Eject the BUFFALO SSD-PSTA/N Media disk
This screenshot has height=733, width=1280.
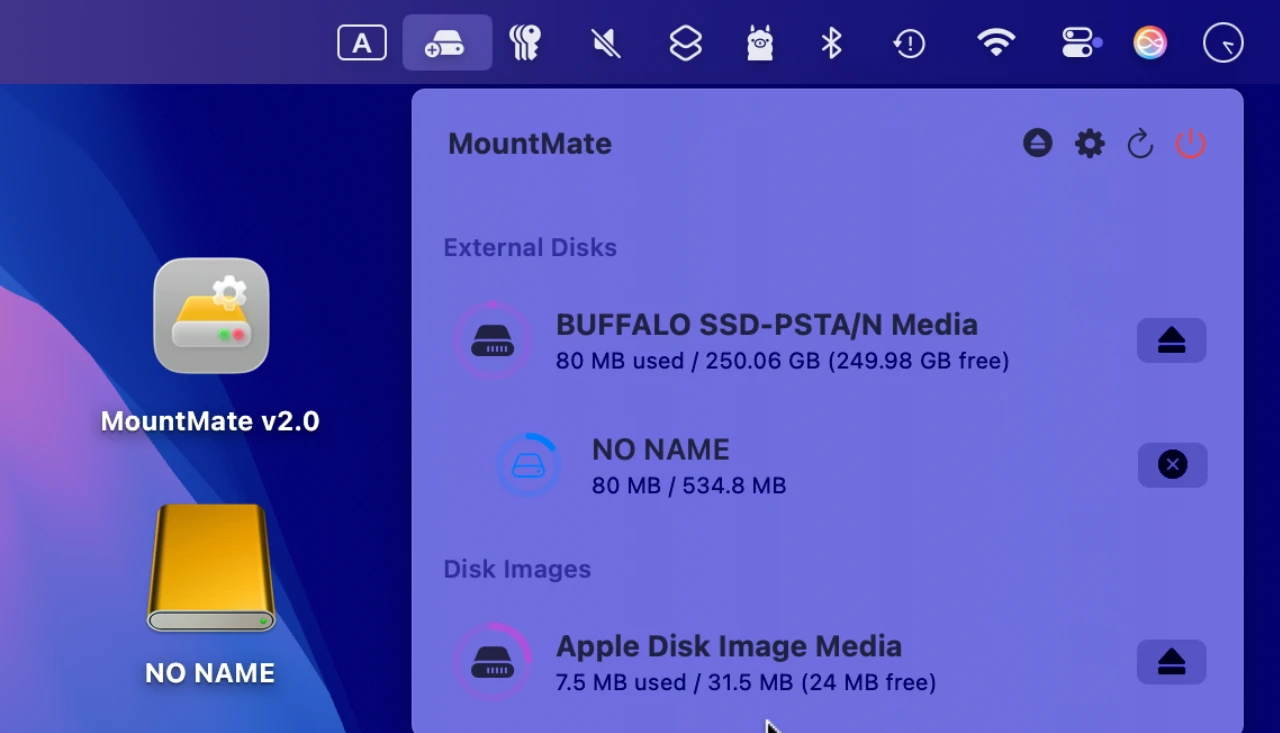tap(1171, 340)
